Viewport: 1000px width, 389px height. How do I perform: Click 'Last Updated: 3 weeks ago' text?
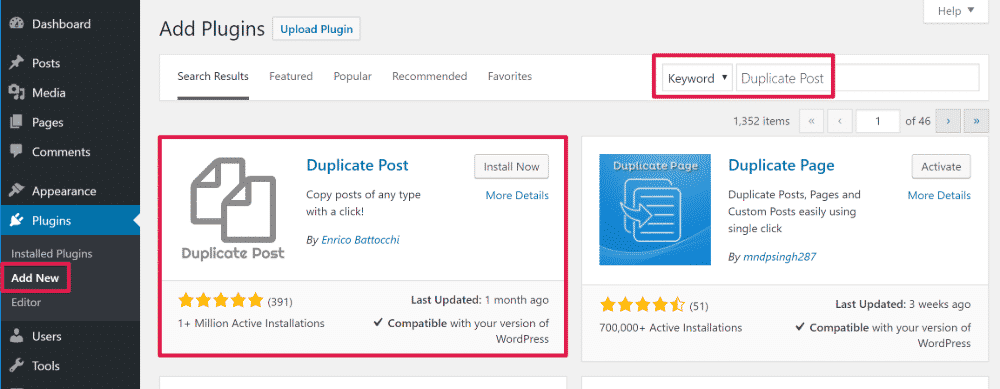pos(903,305)
